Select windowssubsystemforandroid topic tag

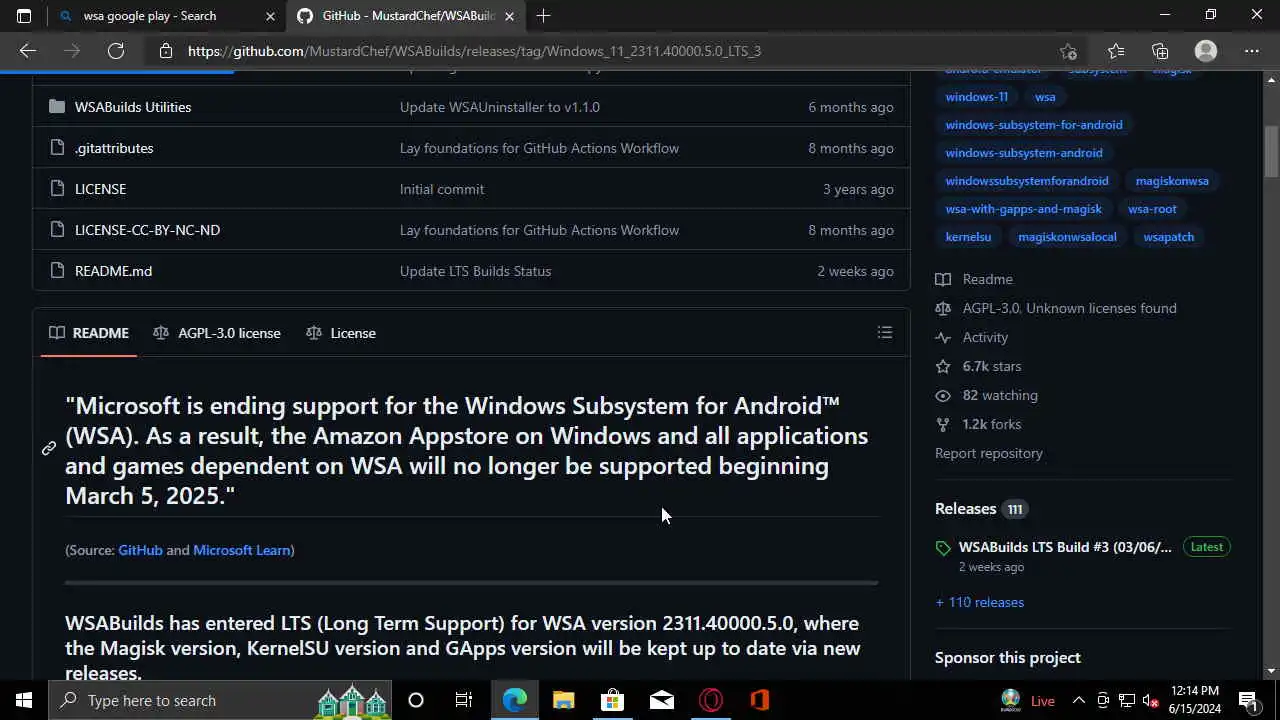click(x=1027, y=181)
